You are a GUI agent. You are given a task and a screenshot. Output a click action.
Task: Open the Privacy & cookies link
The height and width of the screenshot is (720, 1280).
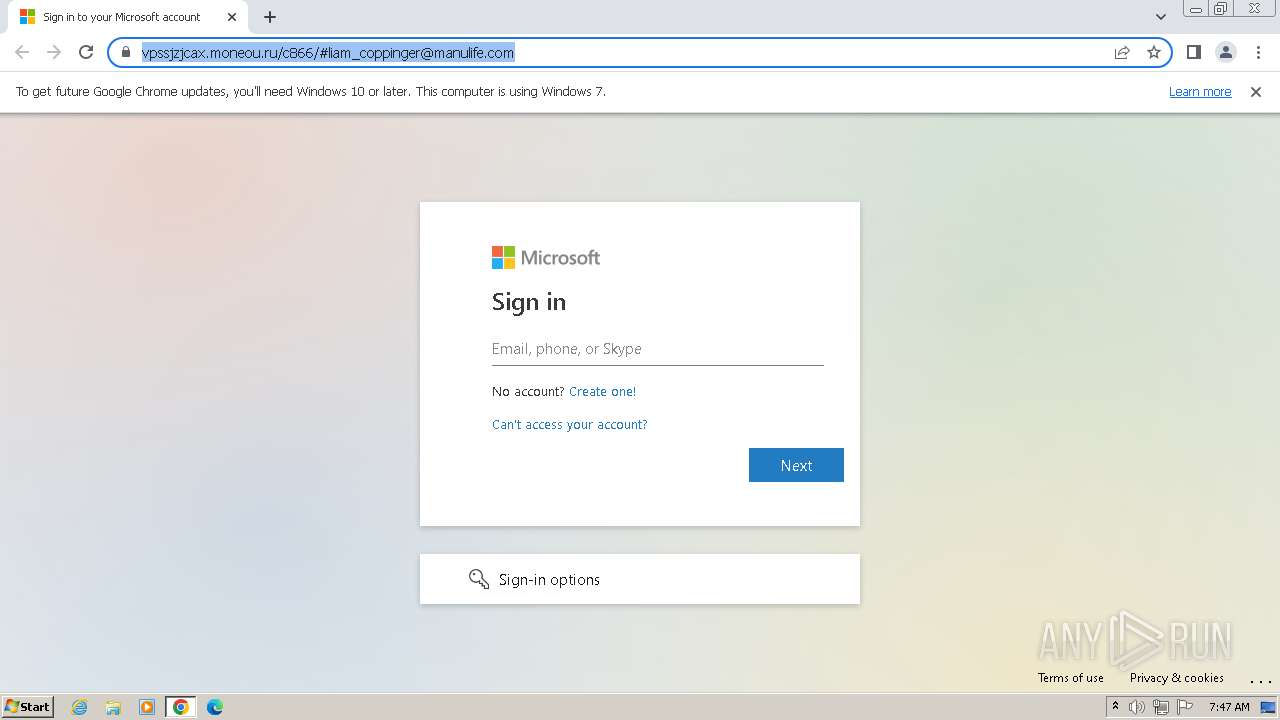1176,677
